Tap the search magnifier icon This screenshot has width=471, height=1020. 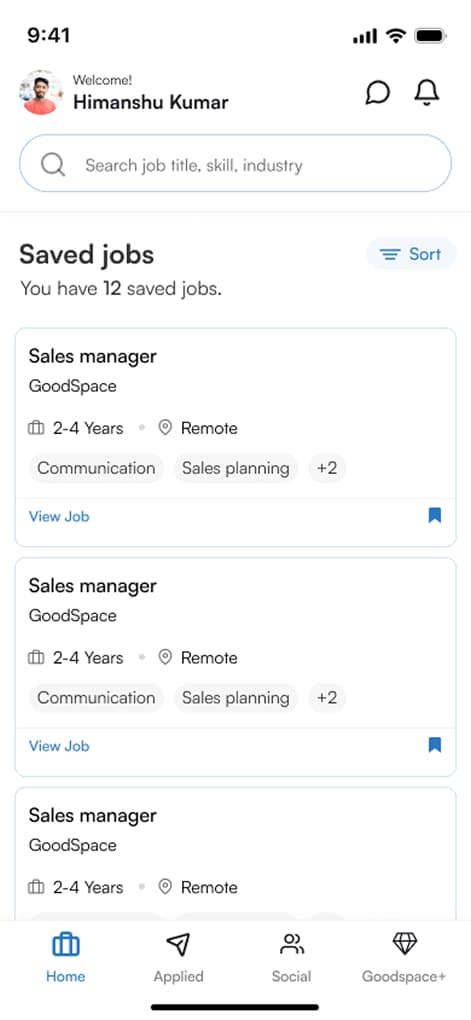click(x=53, y=165)
